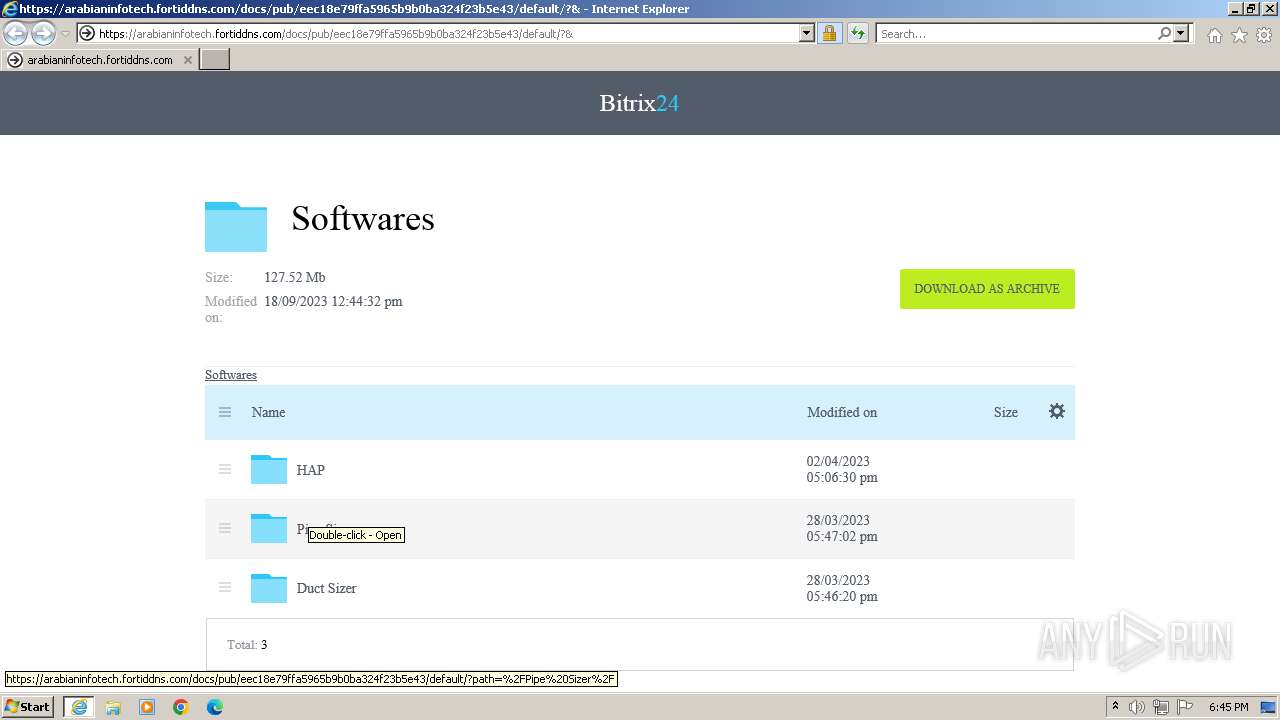Open a new blank tab
The image size is (1280, 720).
[x=215, y=60]
